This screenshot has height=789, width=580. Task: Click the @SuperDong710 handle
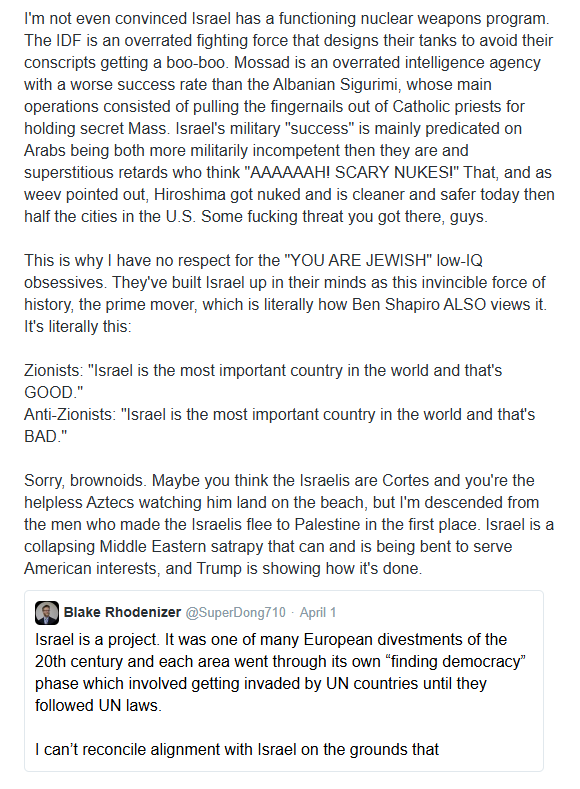pyautogui.click(x=235, y=612)
